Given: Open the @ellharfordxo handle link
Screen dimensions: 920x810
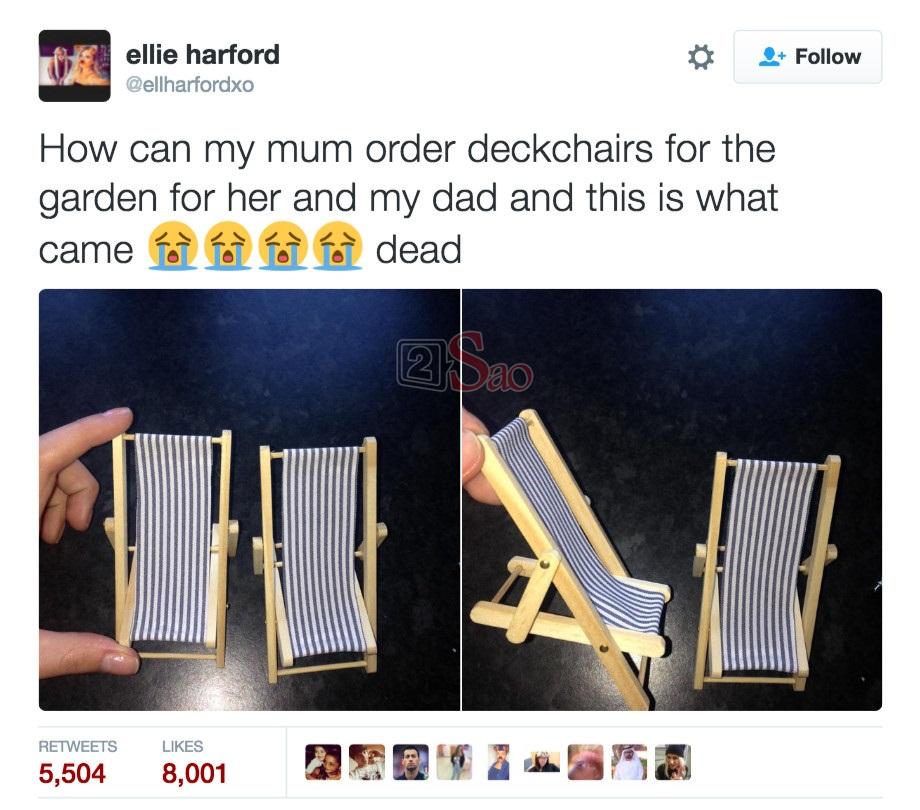Looking at the screenshot, I should tap(190, 85).
